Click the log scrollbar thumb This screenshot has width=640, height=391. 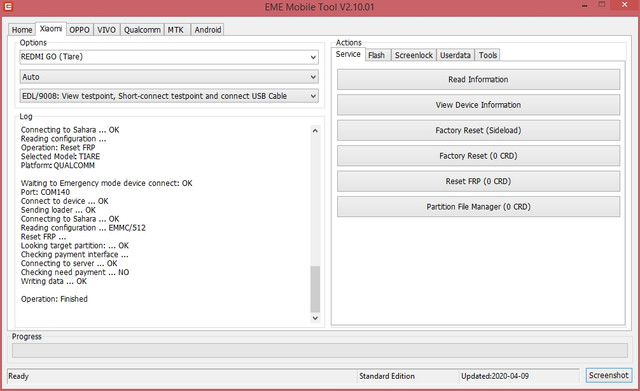[315, 289]
